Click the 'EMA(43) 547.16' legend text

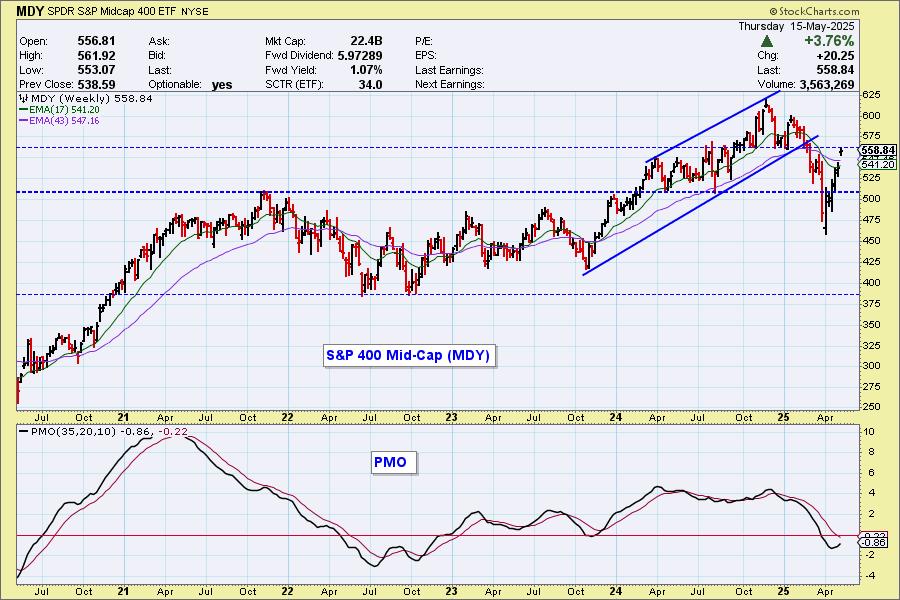click(x=64, y=121)
